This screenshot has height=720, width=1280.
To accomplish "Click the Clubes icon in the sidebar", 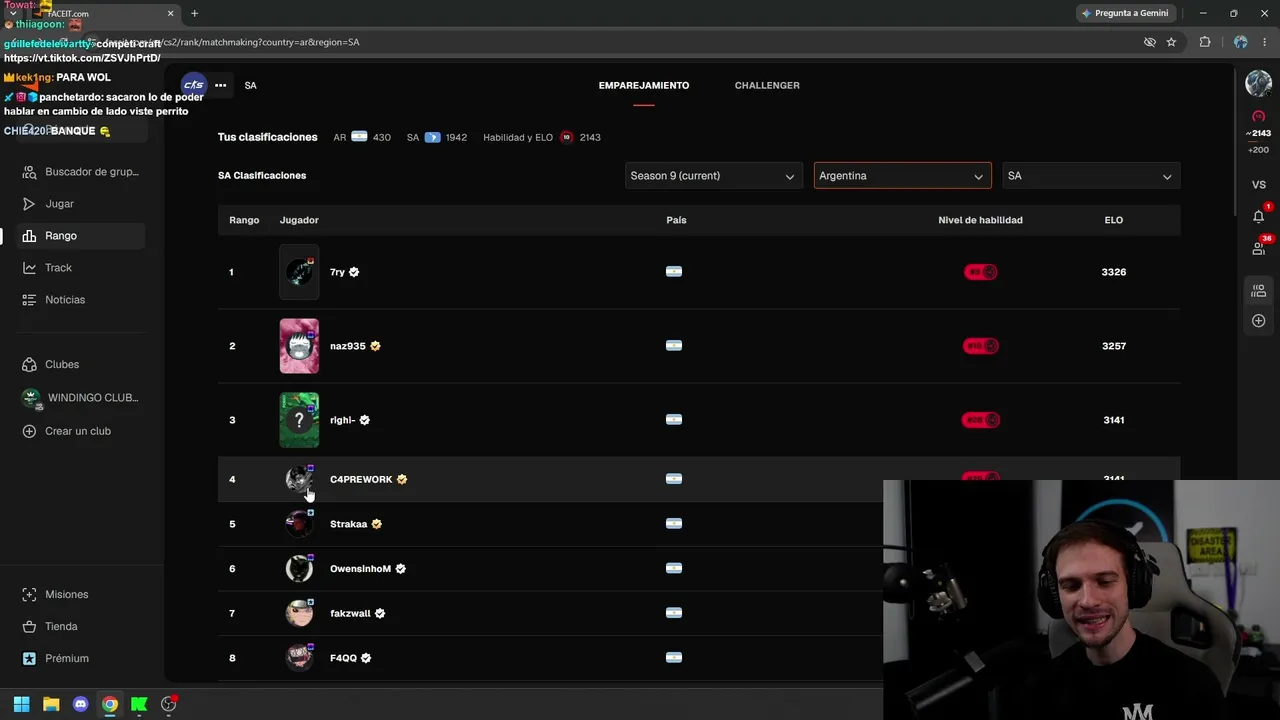I will pyautogui.click(x=29, y=365).
